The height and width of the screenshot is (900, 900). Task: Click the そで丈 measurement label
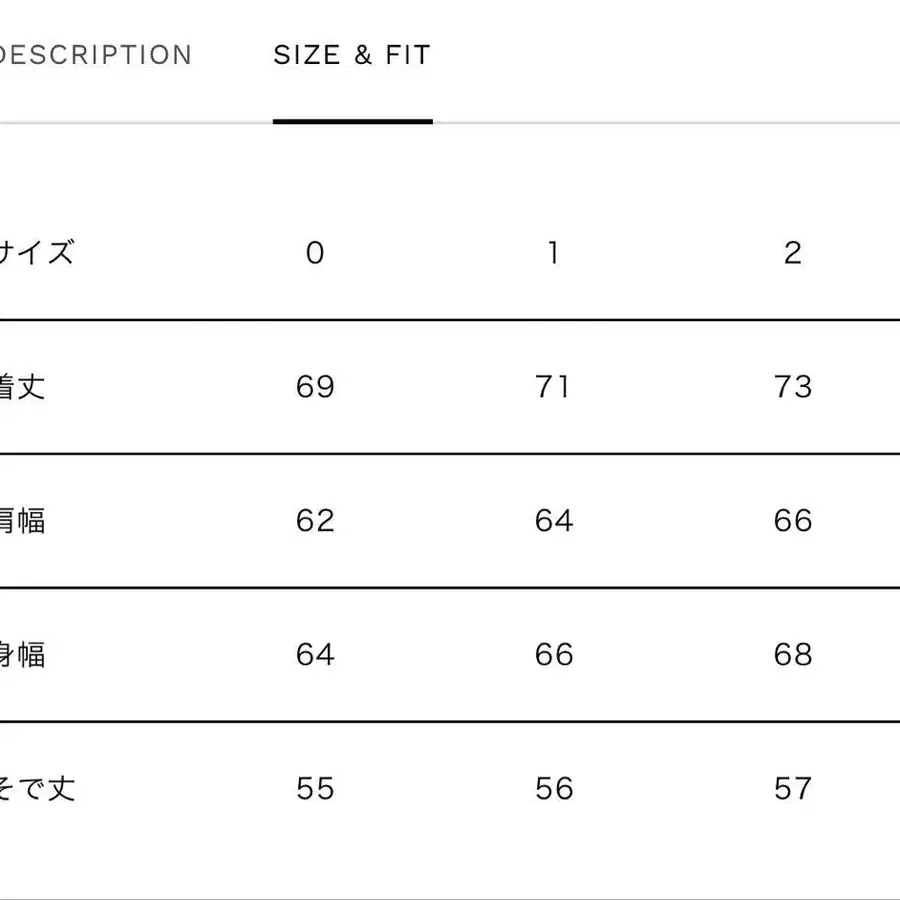pos(40,789)
